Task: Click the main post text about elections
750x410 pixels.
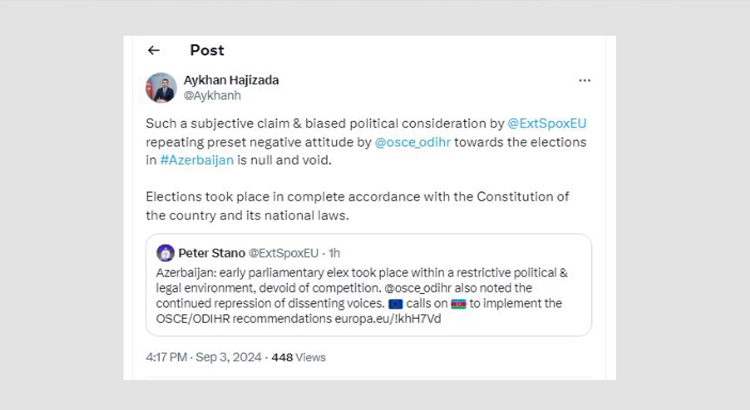Action: pos(366,169)
